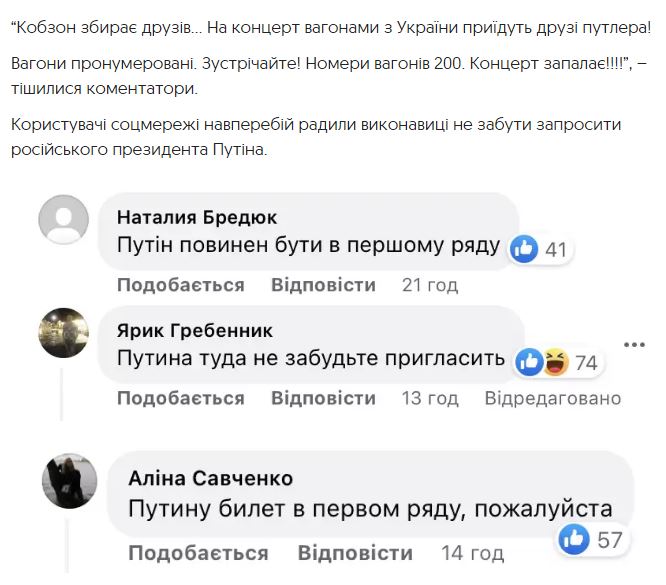Reply to Наталия Бредюк's comment via Відповісти
Screen dimensions: 666x585
323,285
